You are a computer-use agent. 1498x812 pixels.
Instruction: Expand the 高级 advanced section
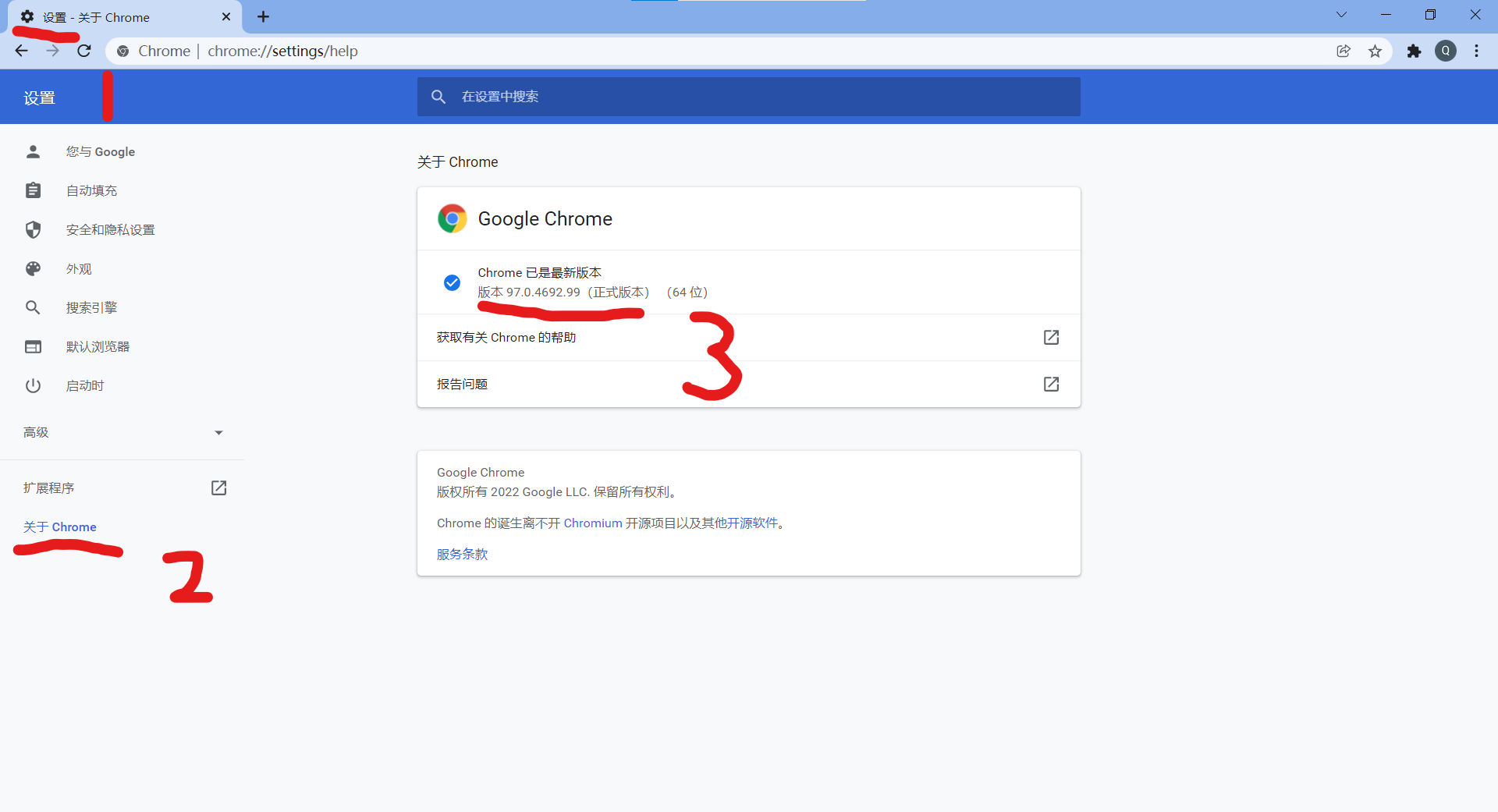[122, 432]
